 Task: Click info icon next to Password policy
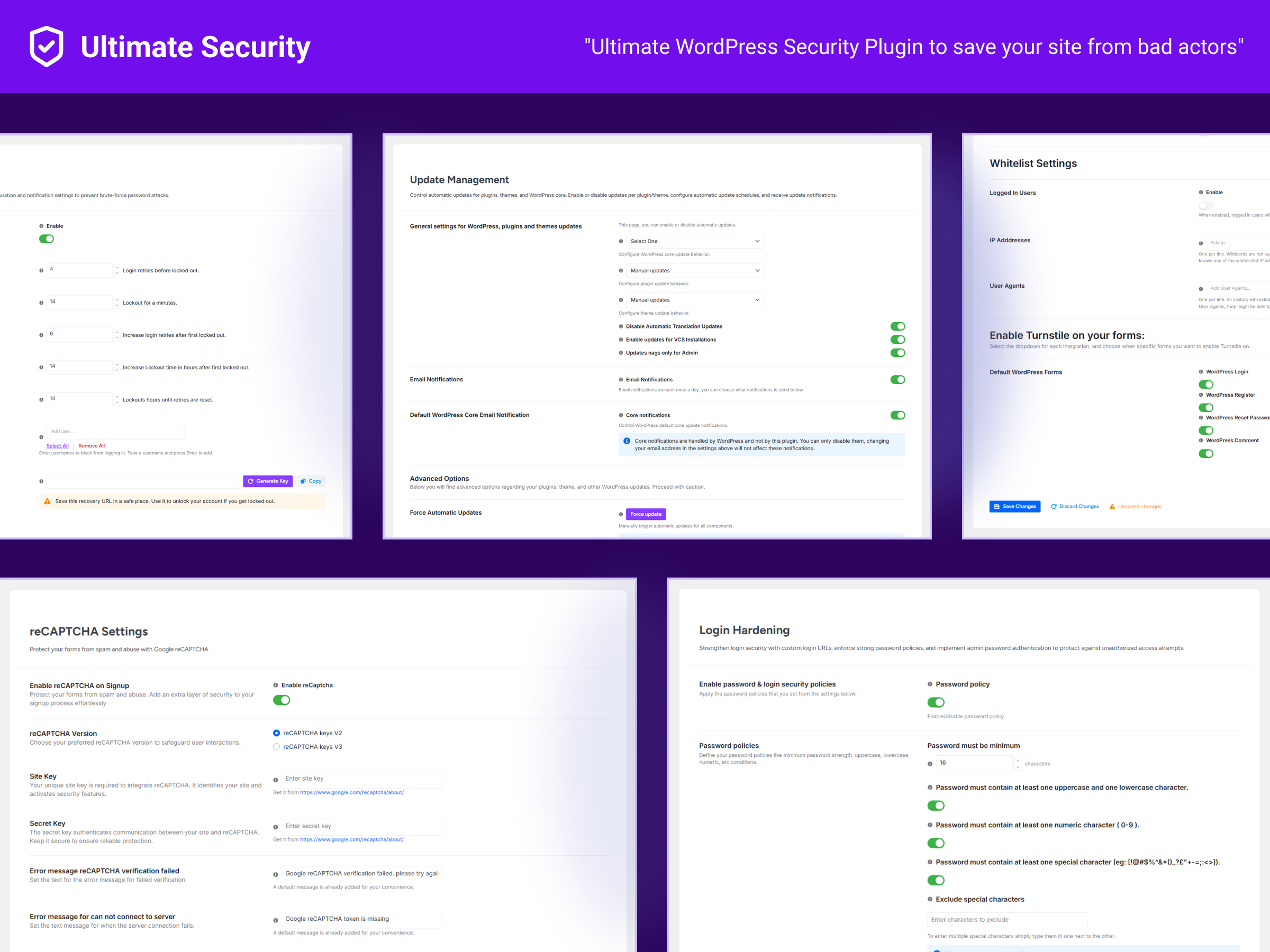click(930, 684)
